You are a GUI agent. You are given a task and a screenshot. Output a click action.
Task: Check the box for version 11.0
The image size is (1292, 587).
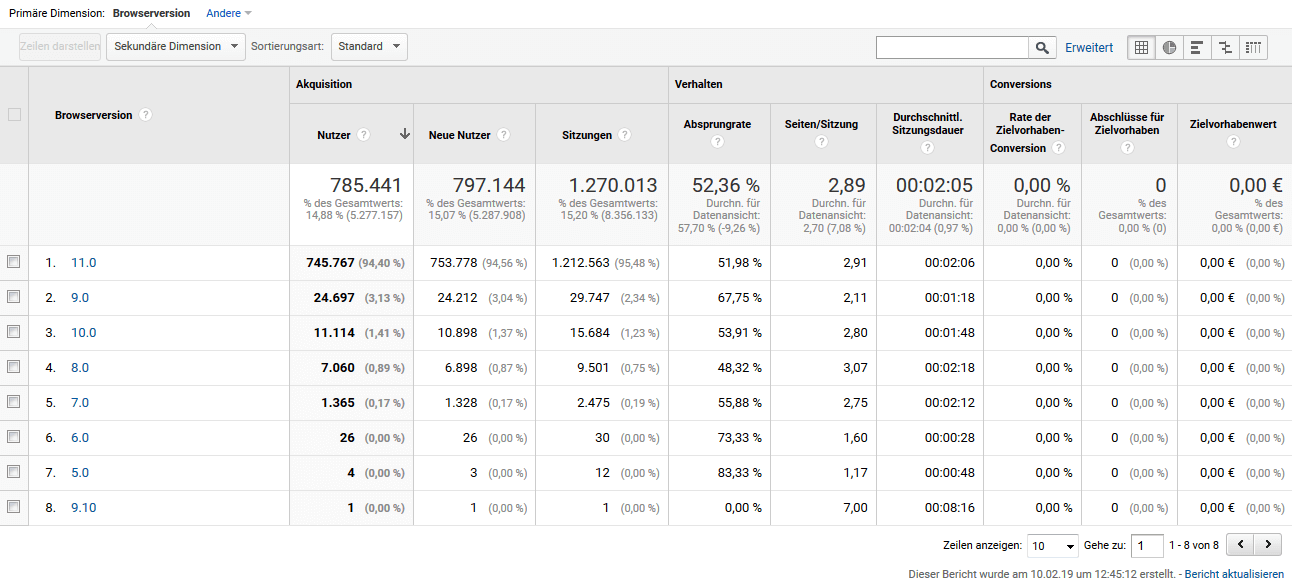(x=14, y=262)
